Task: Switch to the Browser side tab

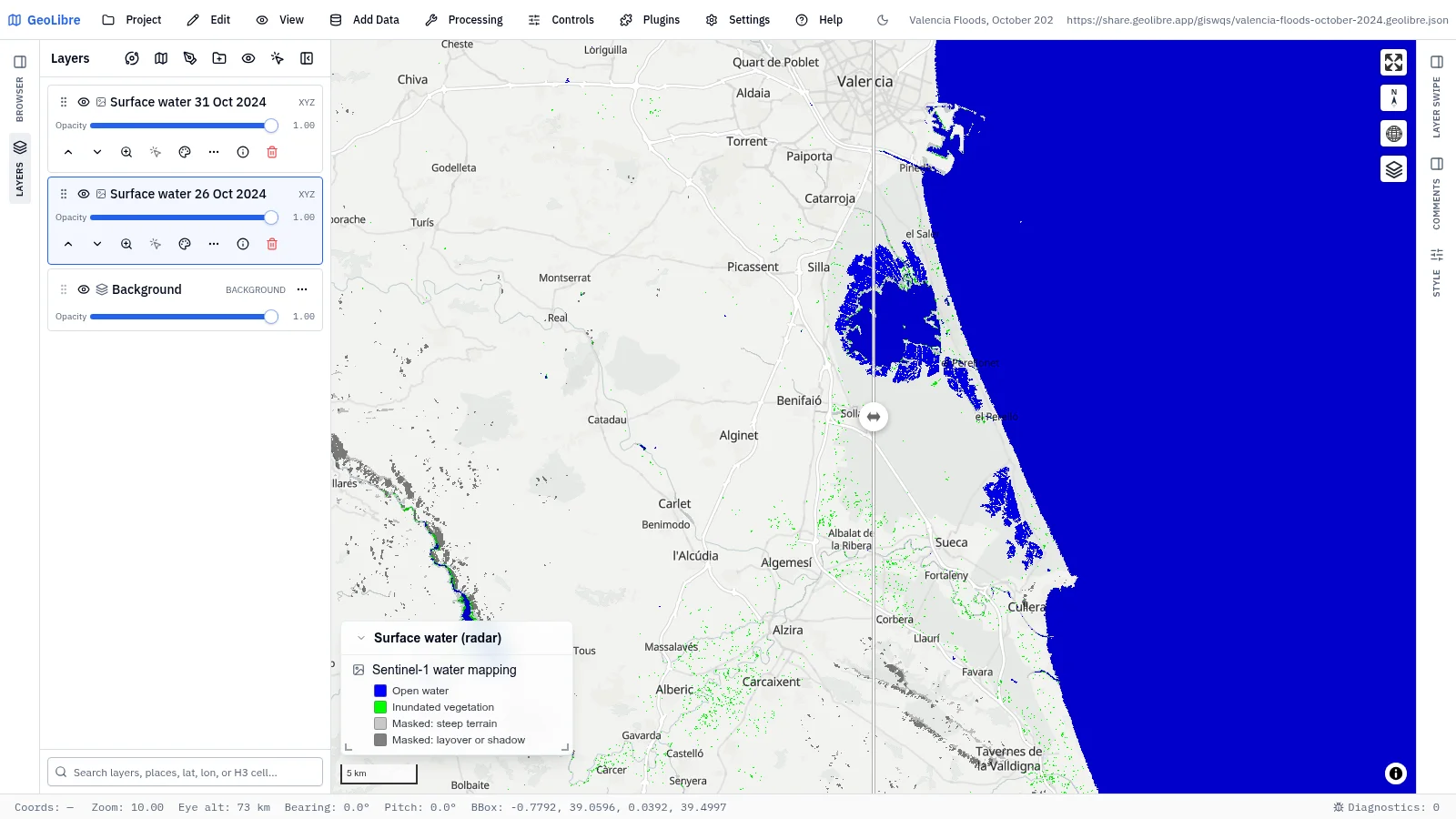Action: pos(20,88)
